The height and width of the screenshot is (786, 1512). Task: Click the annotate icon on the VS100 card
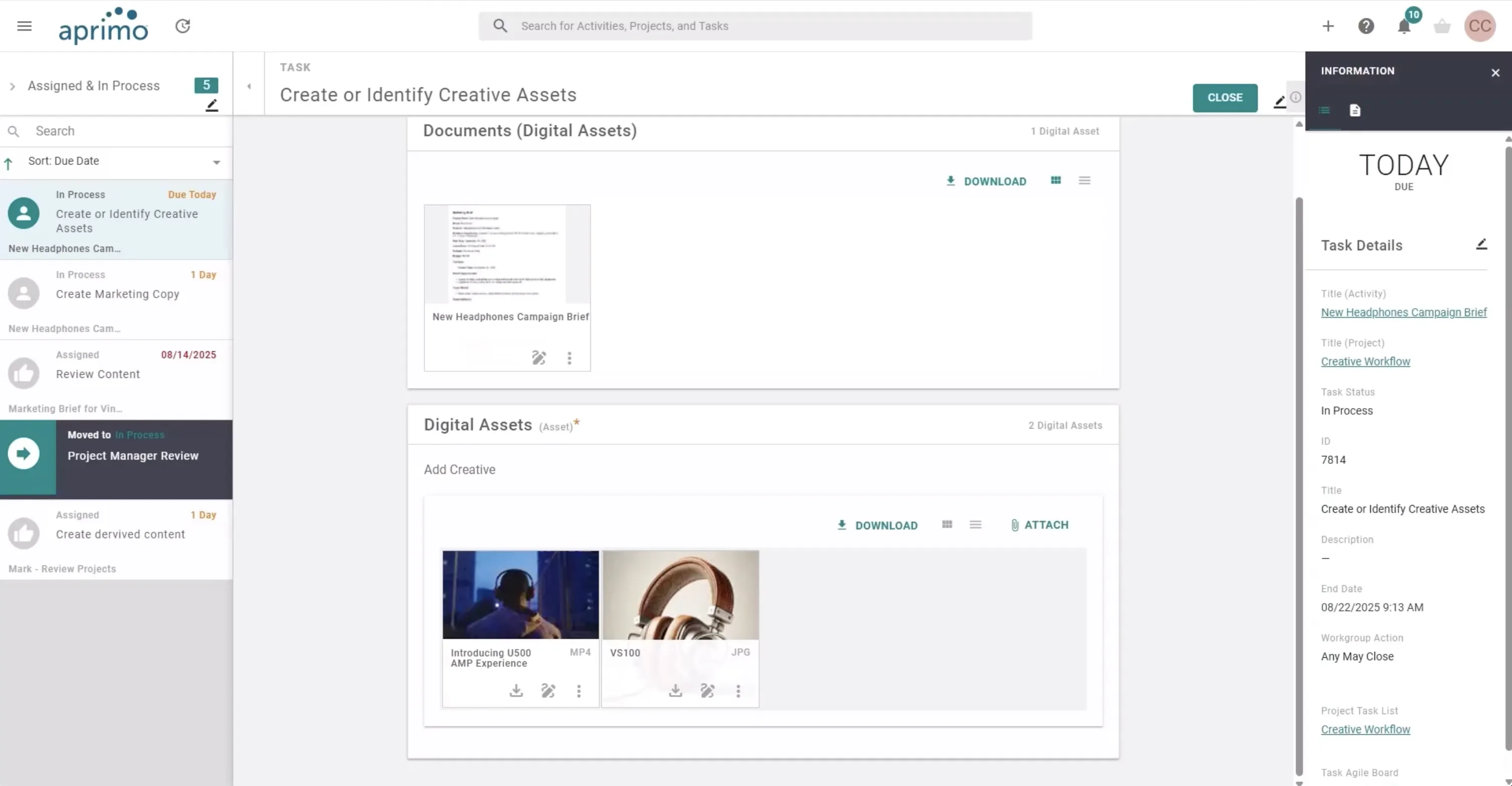[x=707, y=691]
